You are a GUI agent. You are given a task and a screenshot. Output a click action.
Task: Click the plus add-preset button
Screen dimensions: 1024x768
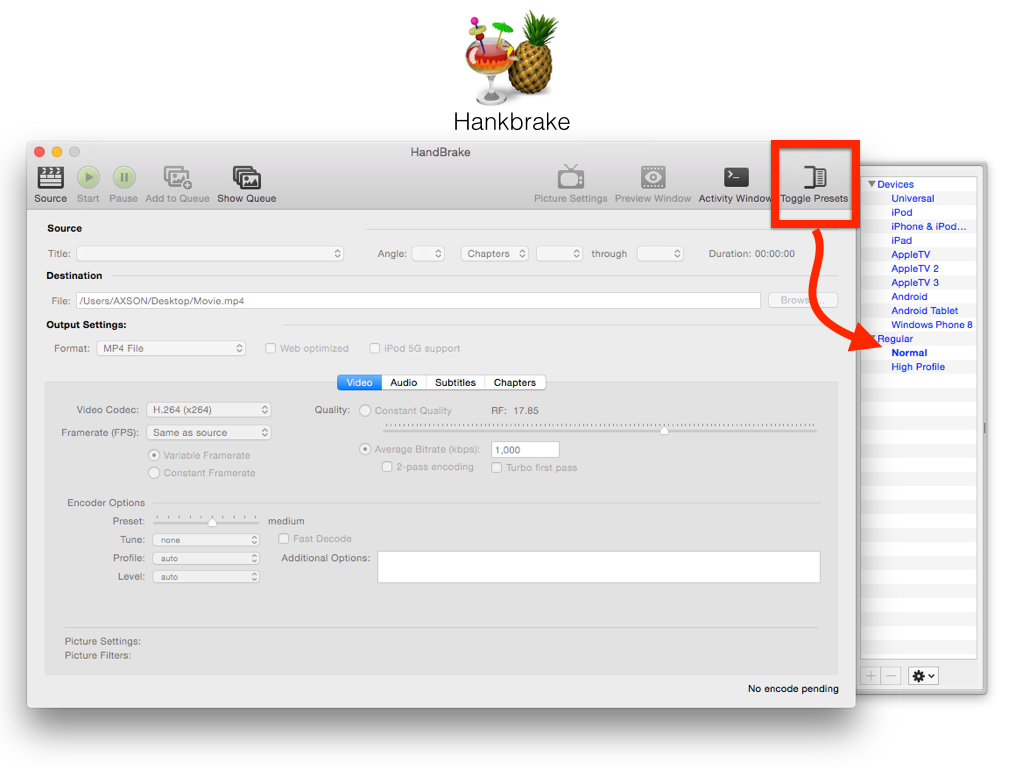(871, 676)
